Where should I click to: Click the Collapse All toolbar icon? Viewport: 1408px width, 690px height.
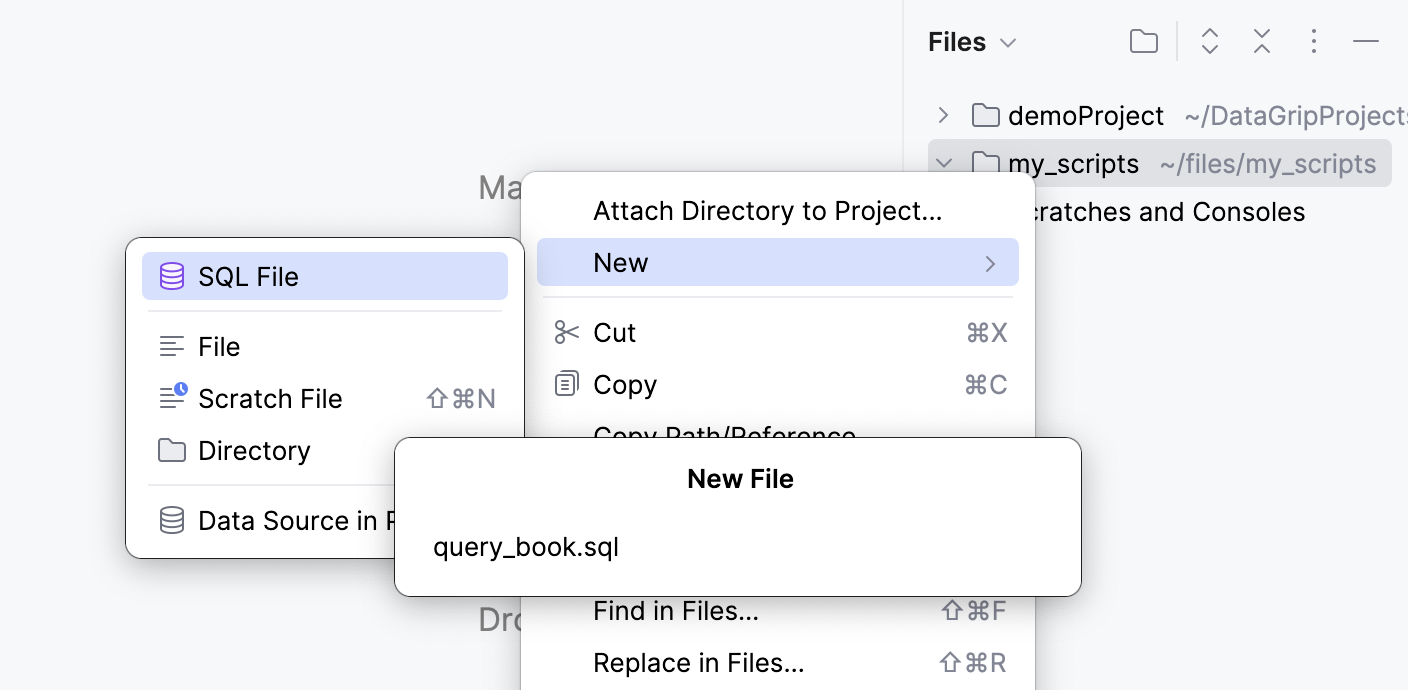click(1261, 41)
